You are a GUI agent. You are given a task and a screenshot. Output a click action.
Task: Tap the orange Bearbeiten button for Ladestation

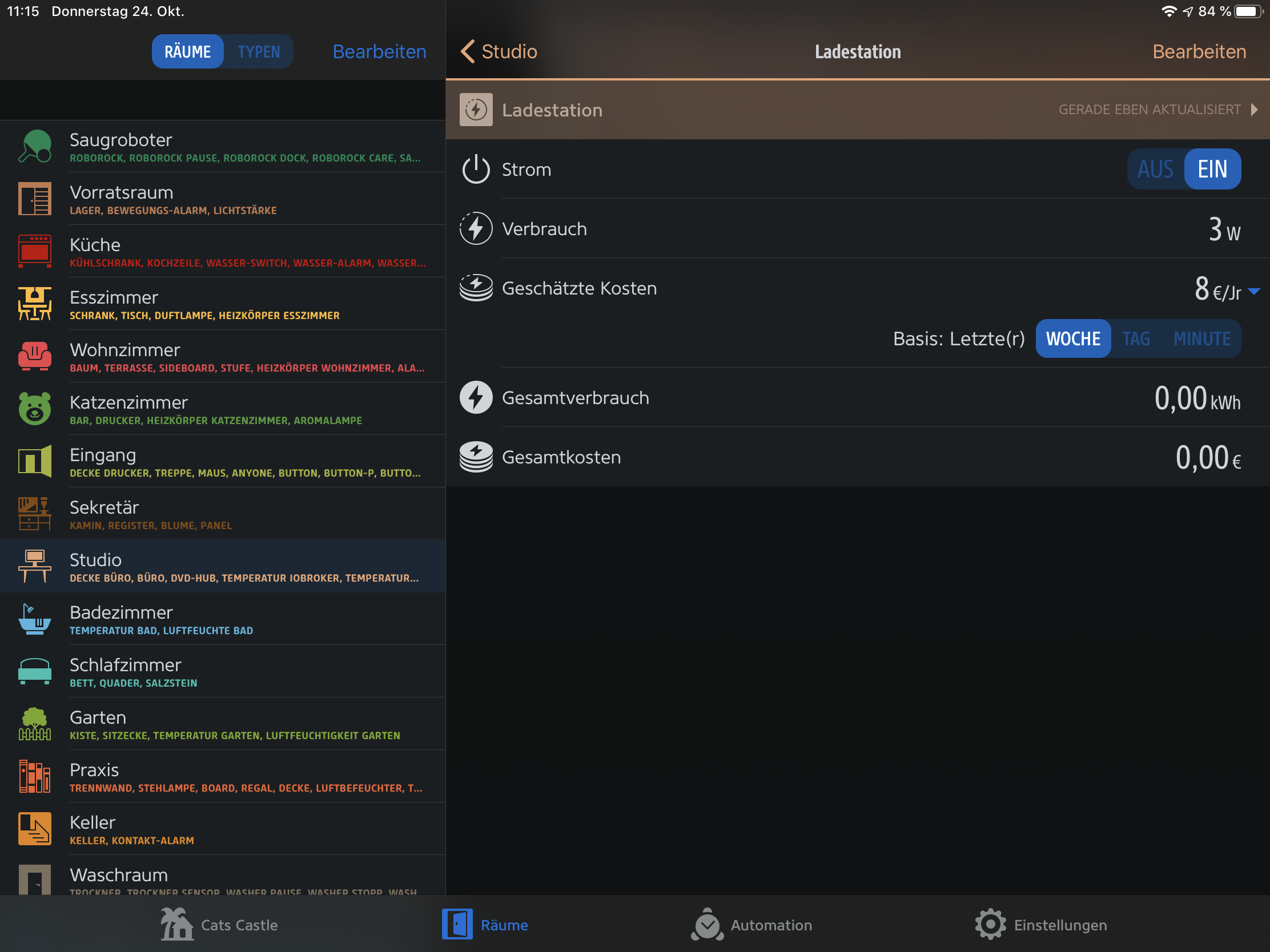pyautogui.click(x=1199, y=51)
